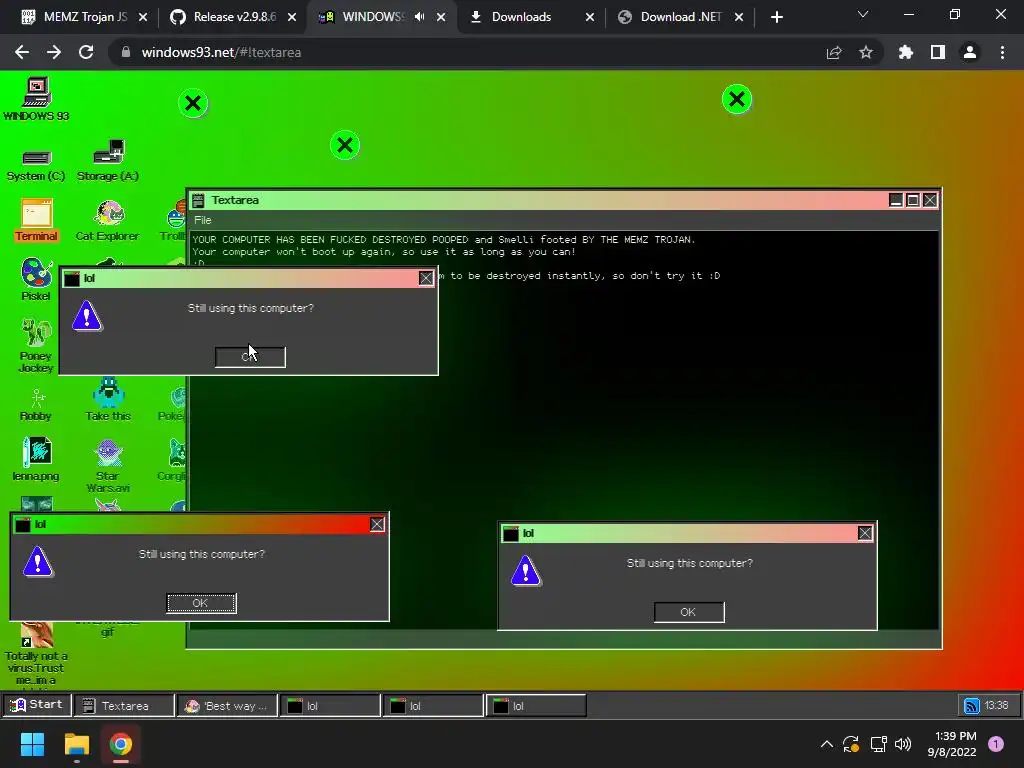
Task: Open the Poney Jockey game icon
Action: 36,346
